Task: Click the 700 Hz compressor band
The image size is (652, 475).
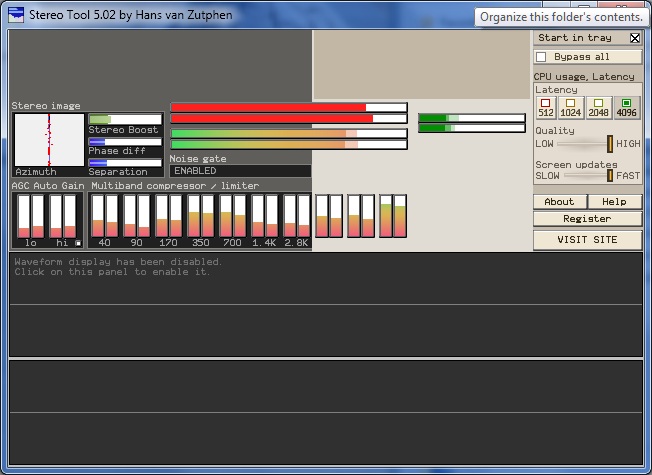Action: click(233, 216)
